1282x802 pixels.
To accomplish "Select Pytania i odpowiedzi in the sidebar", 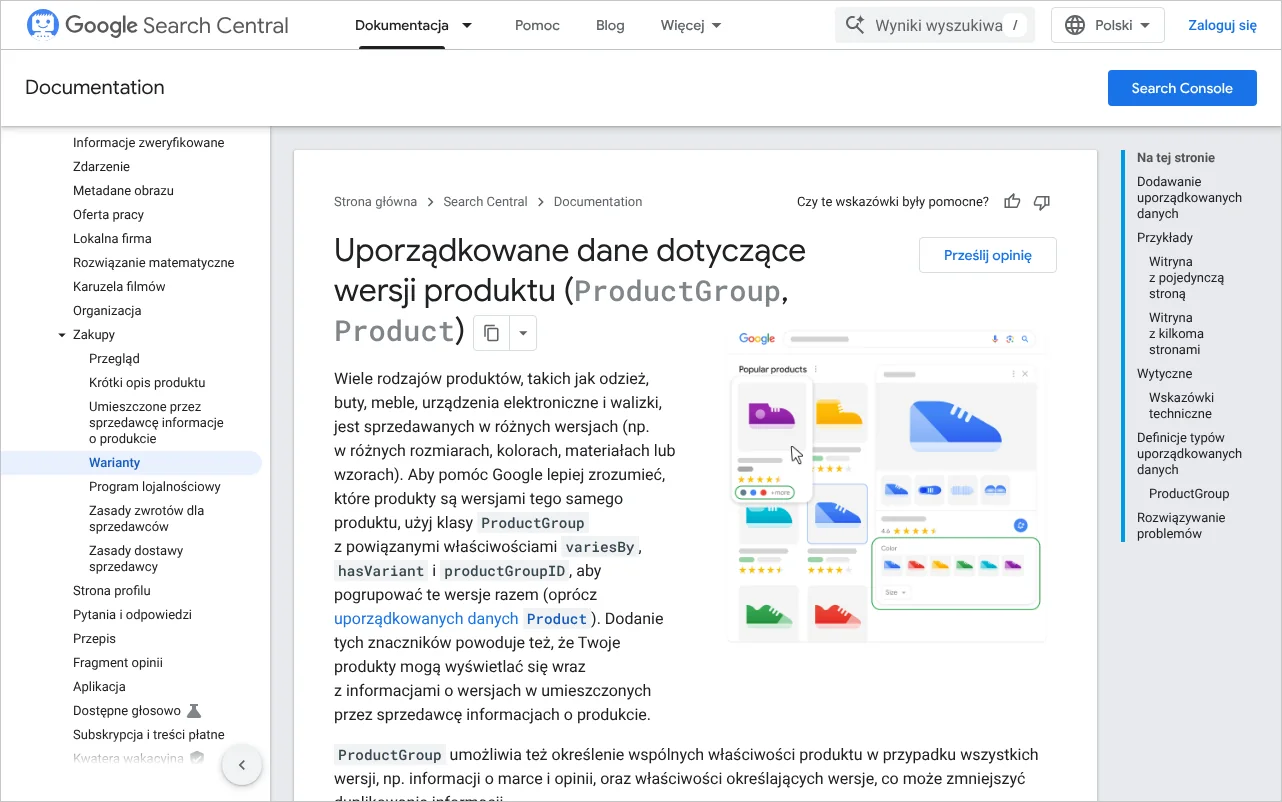I will 132,615.
